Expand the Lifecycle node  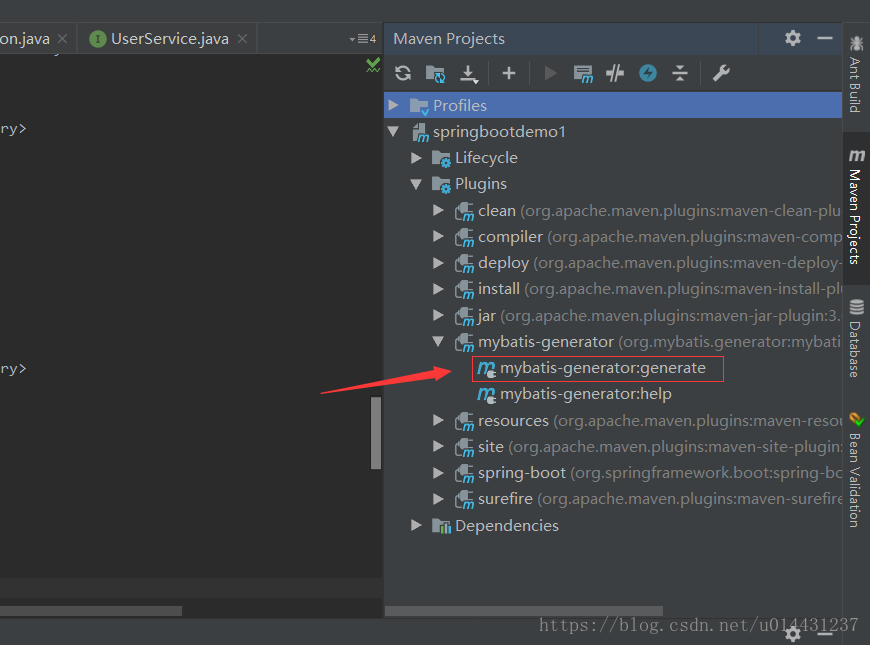click(416, 158)
